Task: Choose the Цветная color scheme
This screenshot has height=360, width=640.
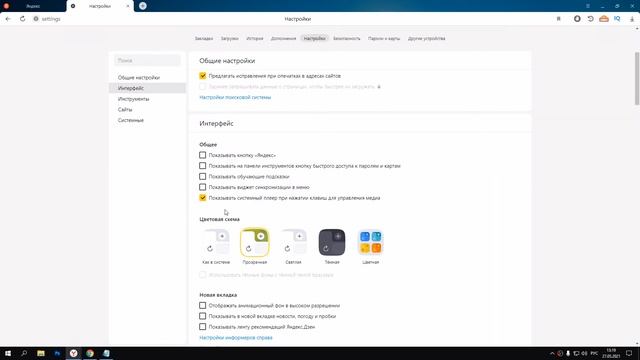Action: coord(371,242)
